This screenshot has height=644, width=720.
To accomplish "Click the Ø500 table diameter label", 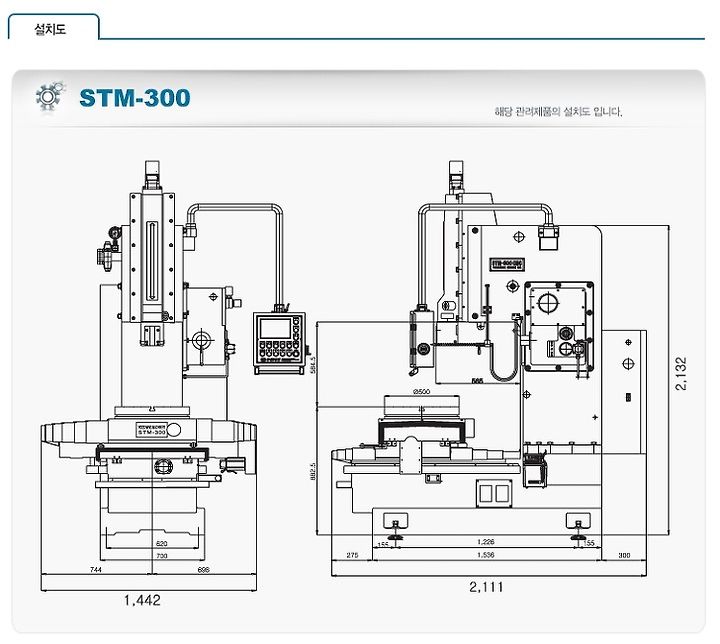I will click(x=422, y=391).
